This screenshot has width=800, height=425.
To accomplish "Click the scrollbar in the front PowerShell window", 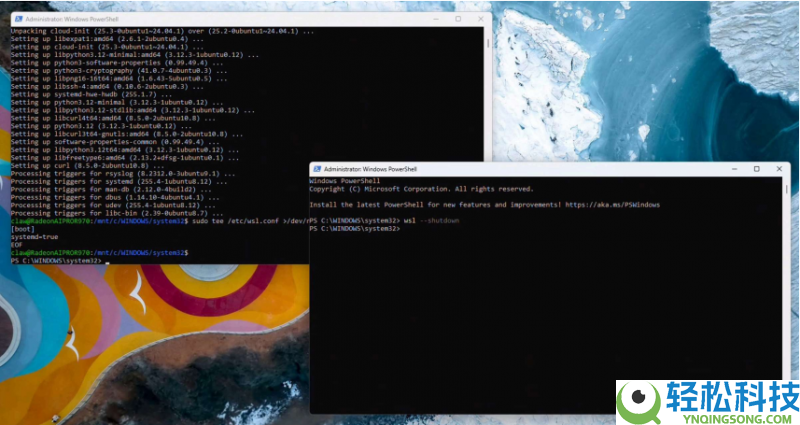I will pos(786,189).
